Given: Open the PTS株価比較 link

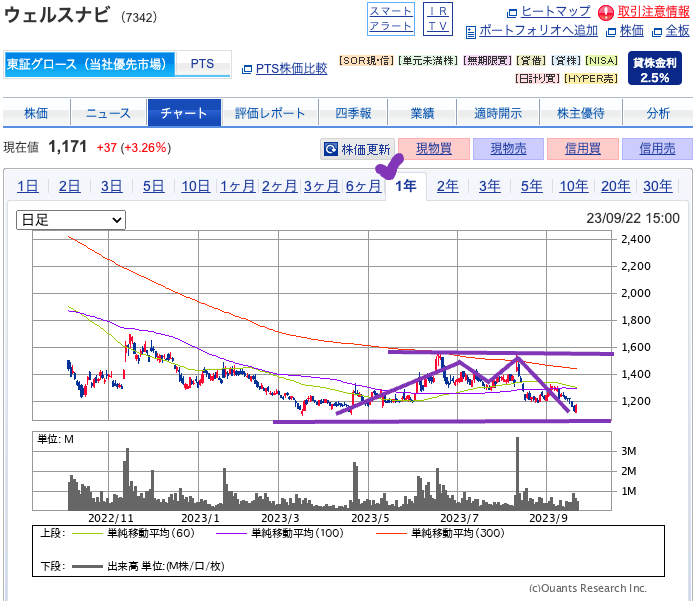Looking at the screenshot, I should coord(291,69).
